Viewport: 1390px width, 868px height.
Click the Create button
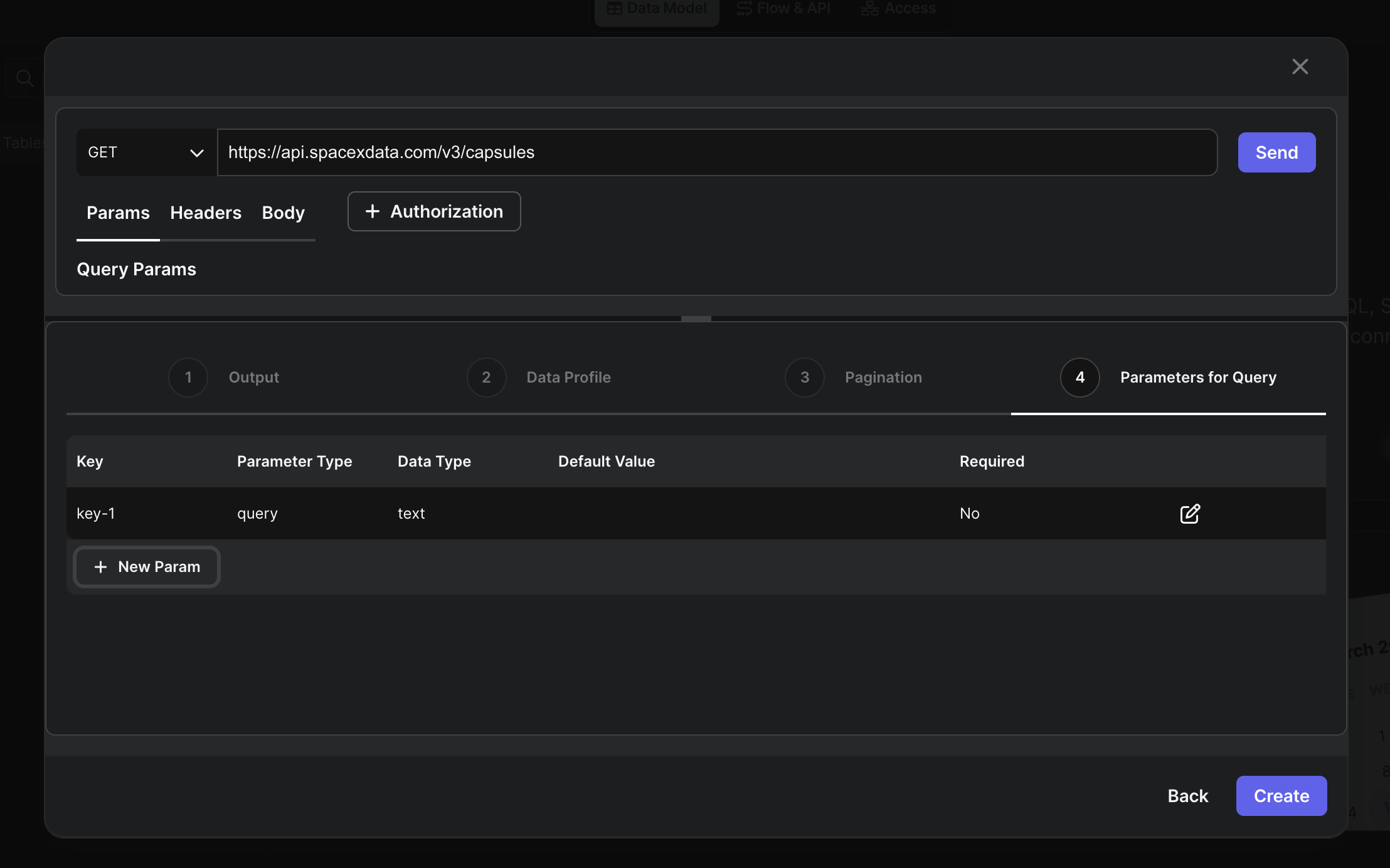[1281, 796]
